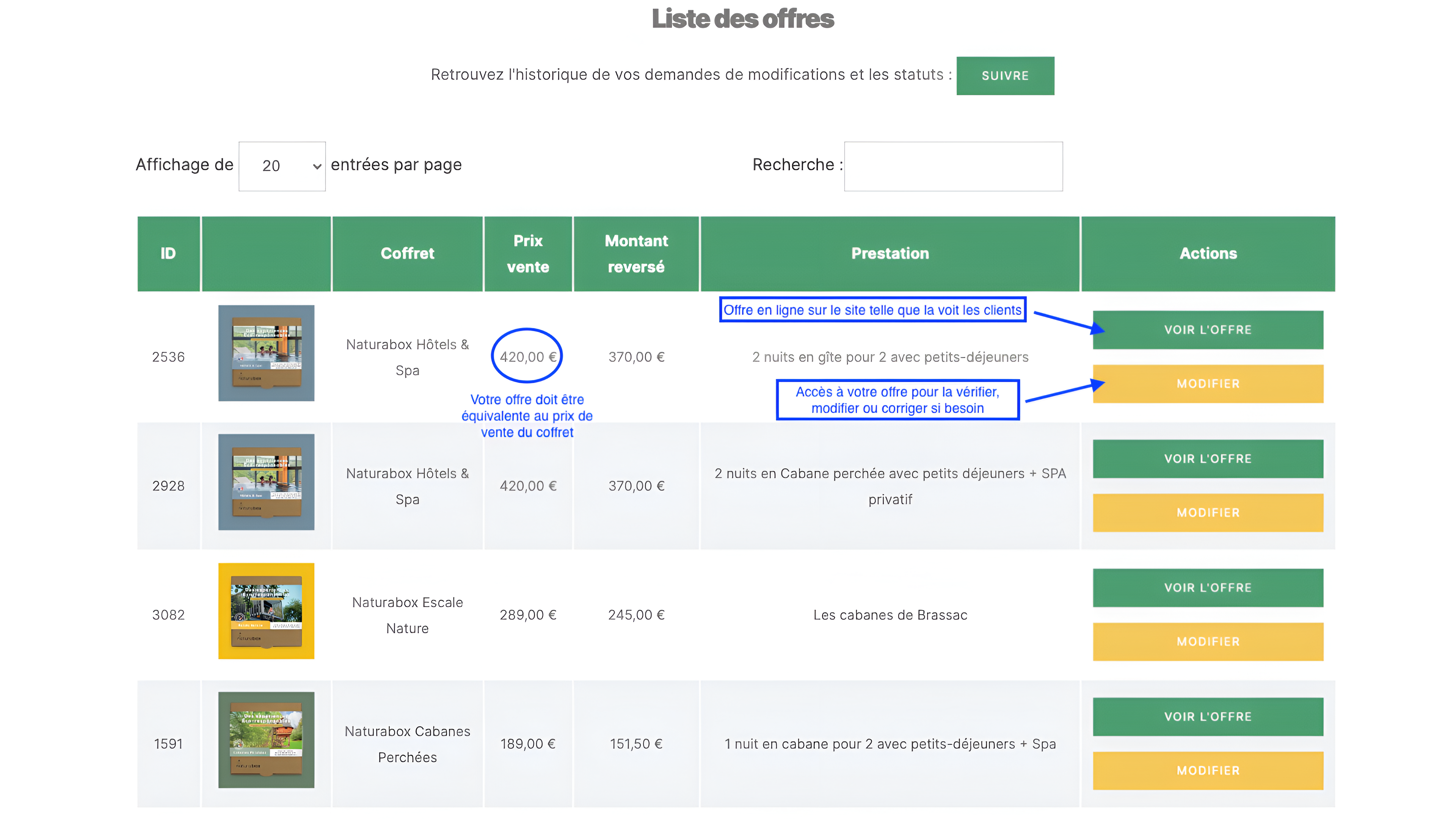Sort by the Coffret column header
Viewport: 1456px width, 819px height.
(408, 254)
